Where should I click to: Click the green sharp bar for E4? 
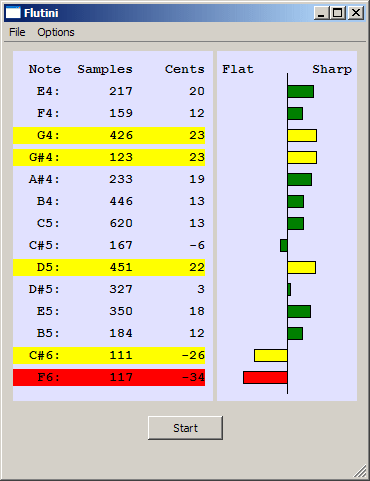coord(301,92)
